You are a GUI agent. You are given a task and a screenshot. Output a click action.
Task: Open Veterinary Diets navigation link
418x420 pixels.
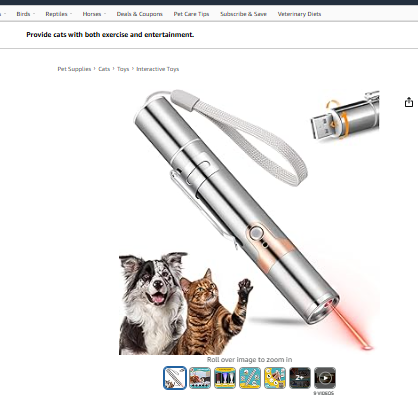pos(299,14)
